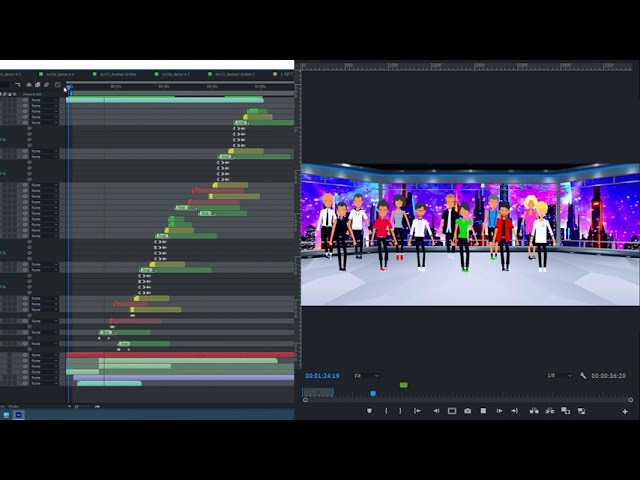Toggle safe margins rectangle icon

[x=452, y=411]
